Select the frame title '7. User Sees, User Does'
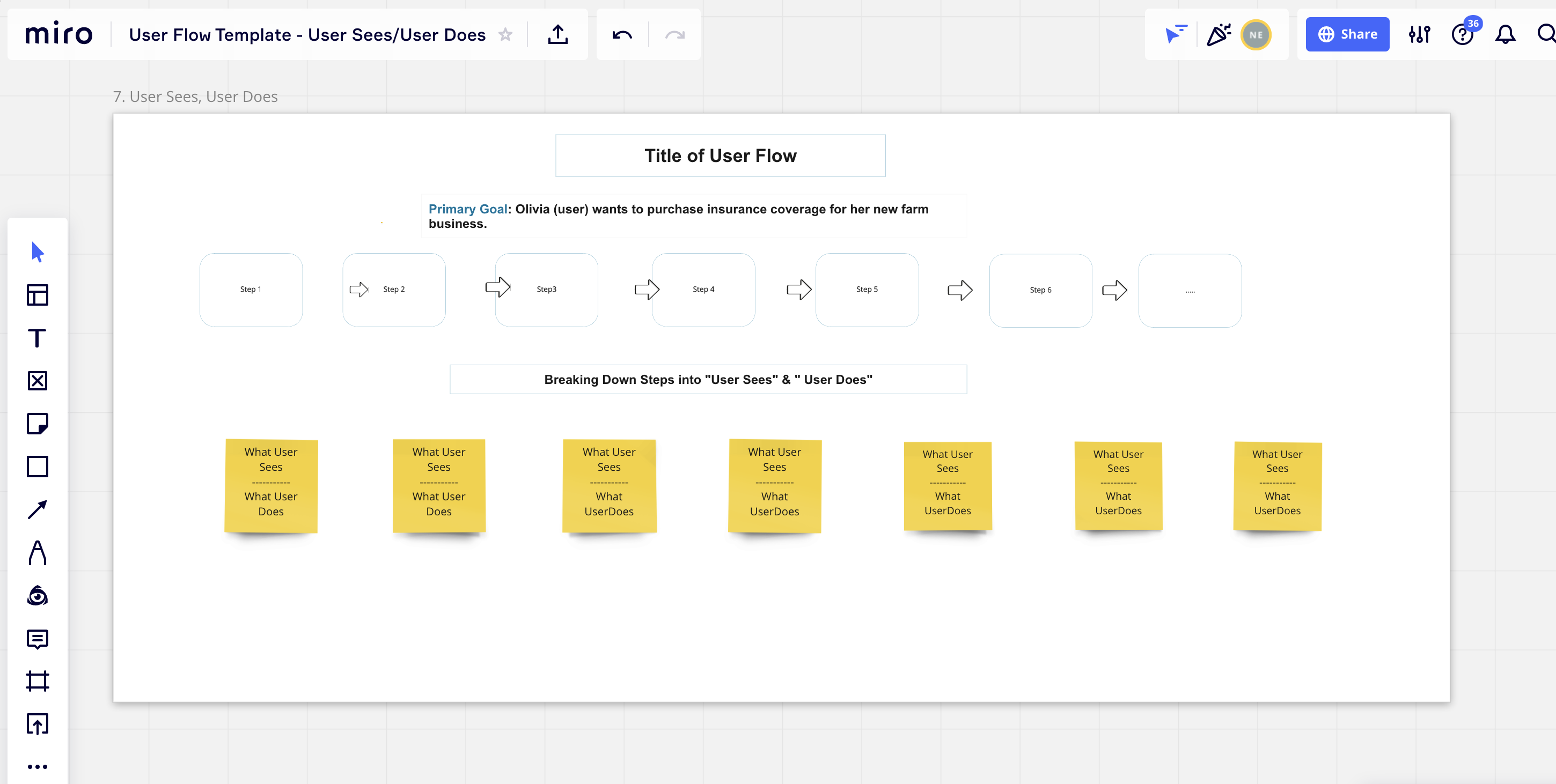 pos(195,97)
